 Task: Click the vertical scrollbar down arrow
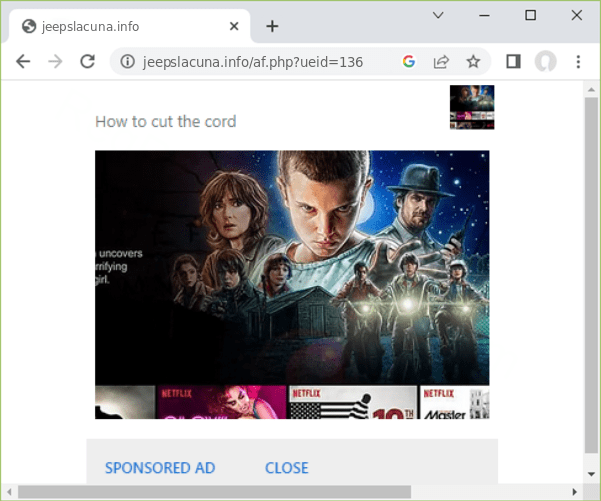pos(591,473)
